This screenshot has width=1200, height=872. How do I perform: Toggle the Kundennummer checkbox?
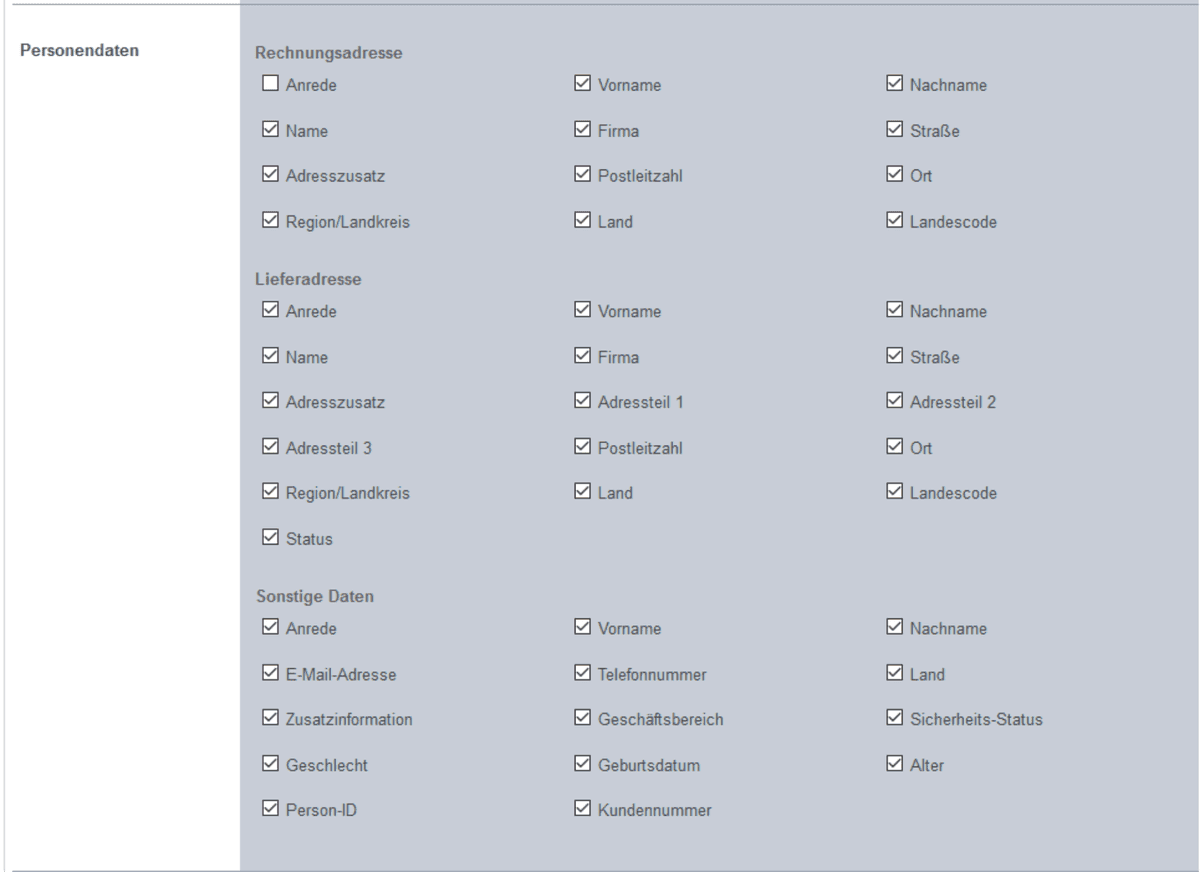click(x=582, y=810)
